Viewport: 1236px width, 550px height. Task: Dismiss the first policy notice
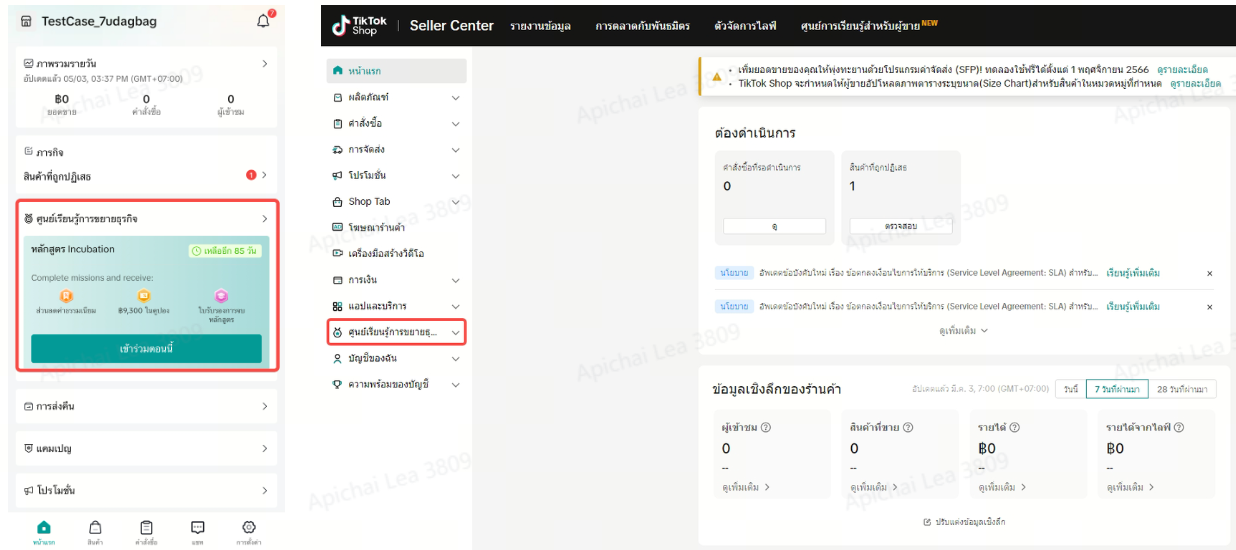(1209, 273)
